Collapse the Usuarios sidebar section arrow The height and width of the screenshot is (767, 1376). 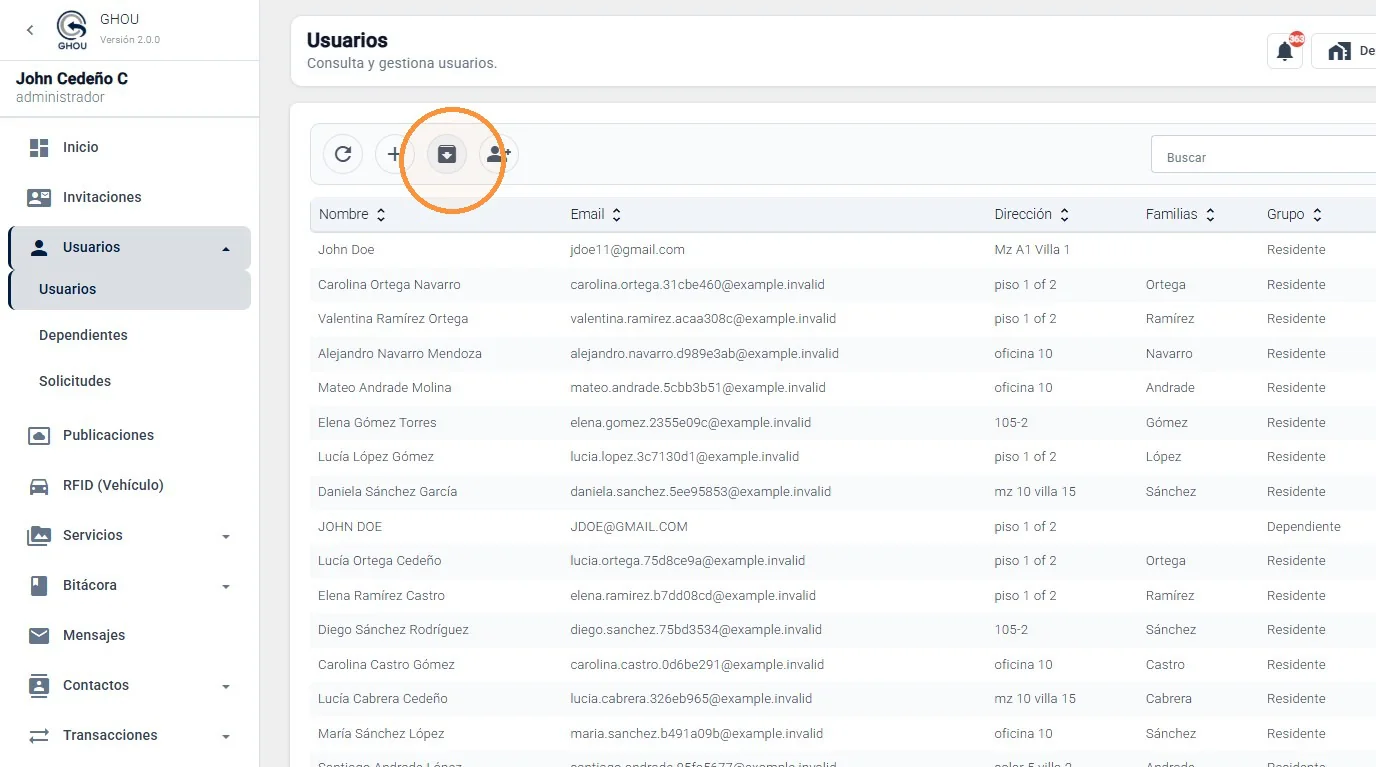tap(226, 248)
